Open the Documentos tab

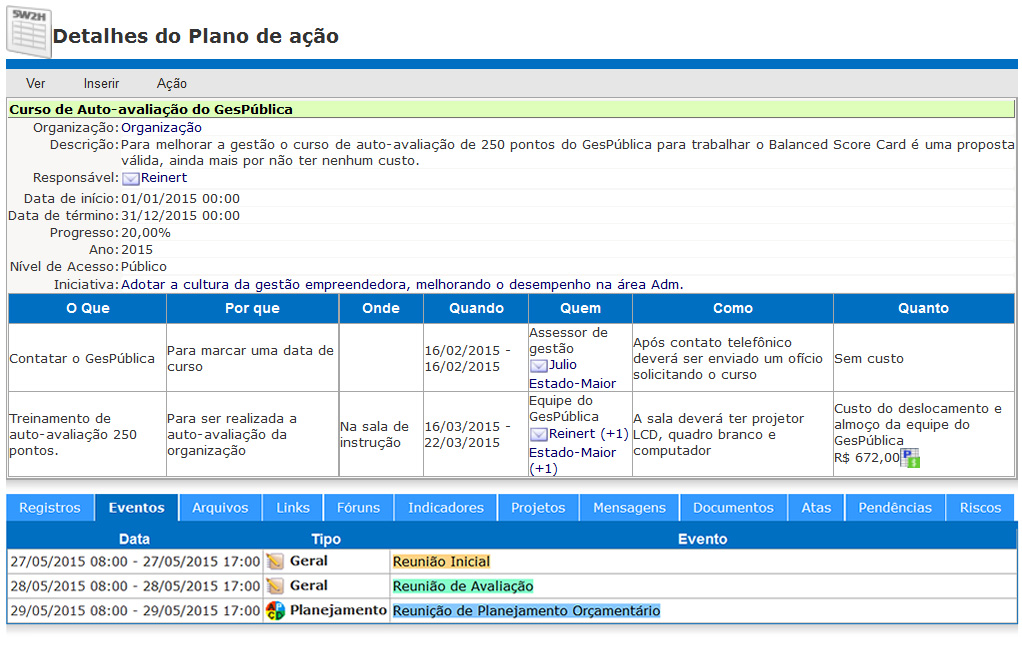(733, 508)
